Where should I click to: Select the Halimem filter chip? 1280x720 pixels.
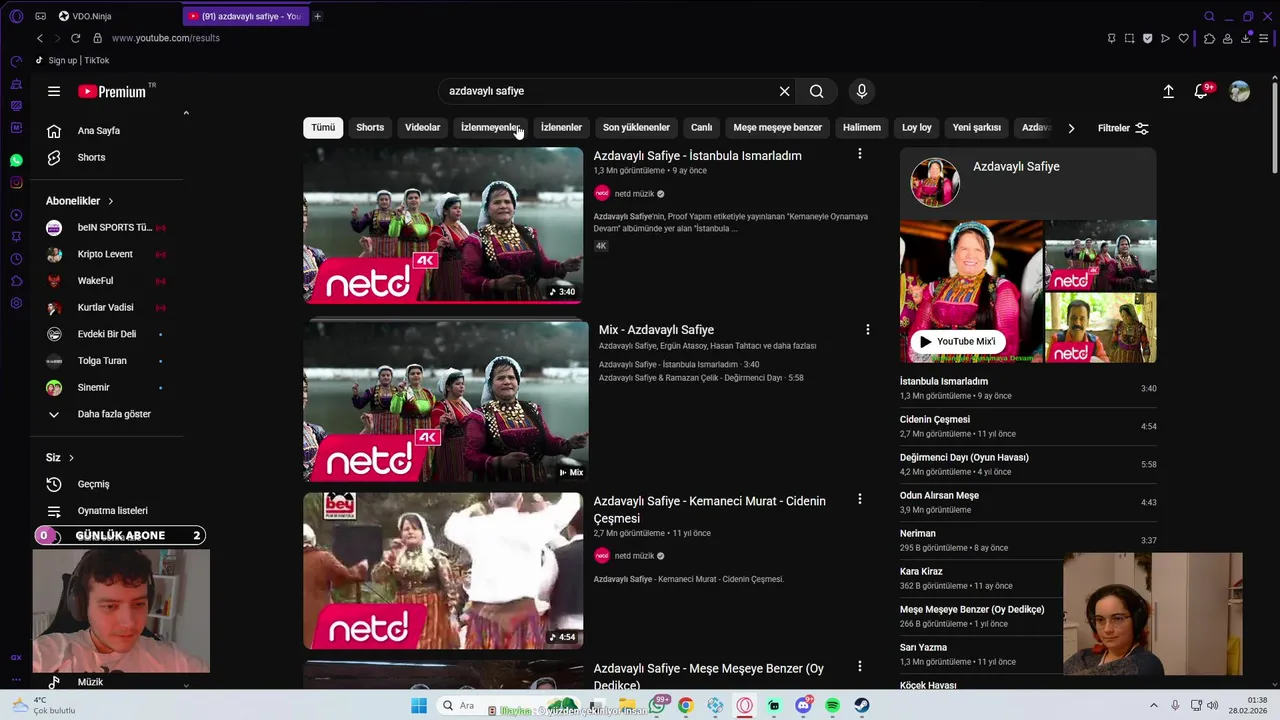(x=862, y=128)
